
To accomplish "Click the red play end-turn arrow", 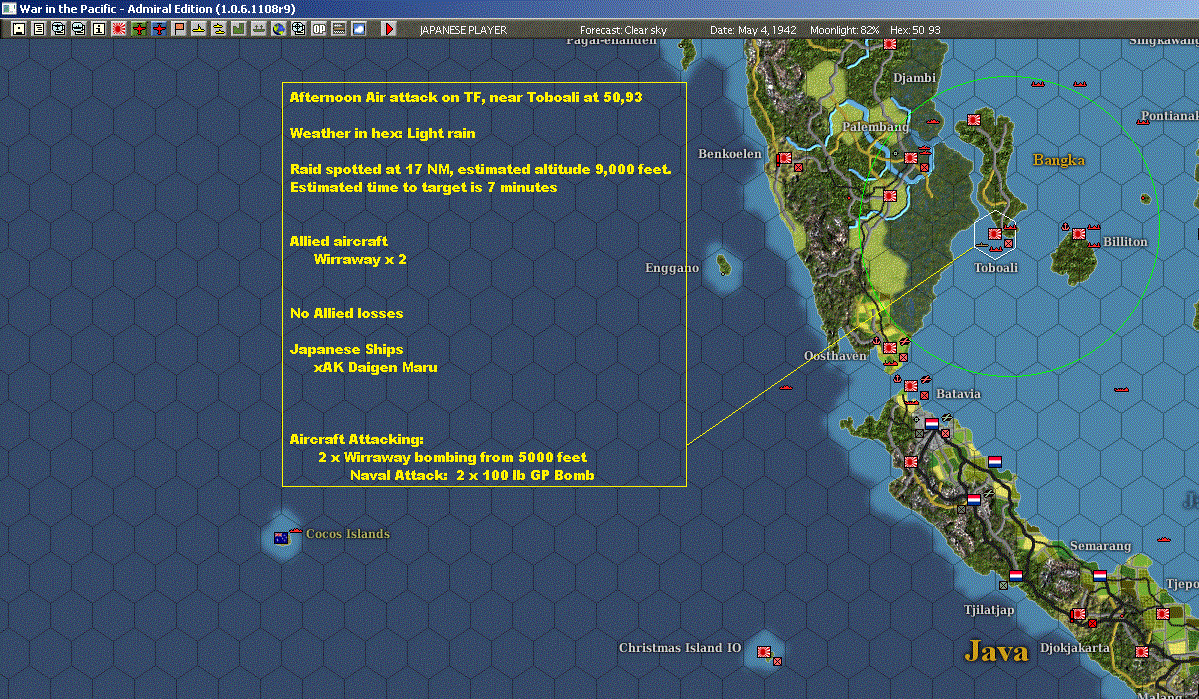I will tap(388, 29).
